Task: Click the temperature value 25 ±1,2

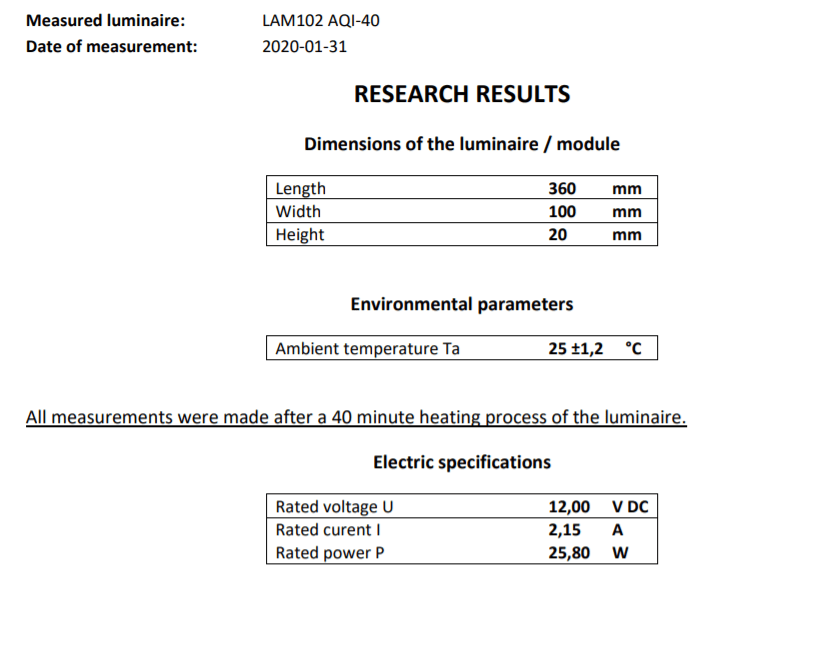Action: pyautogui.click(x=576, y=349)
